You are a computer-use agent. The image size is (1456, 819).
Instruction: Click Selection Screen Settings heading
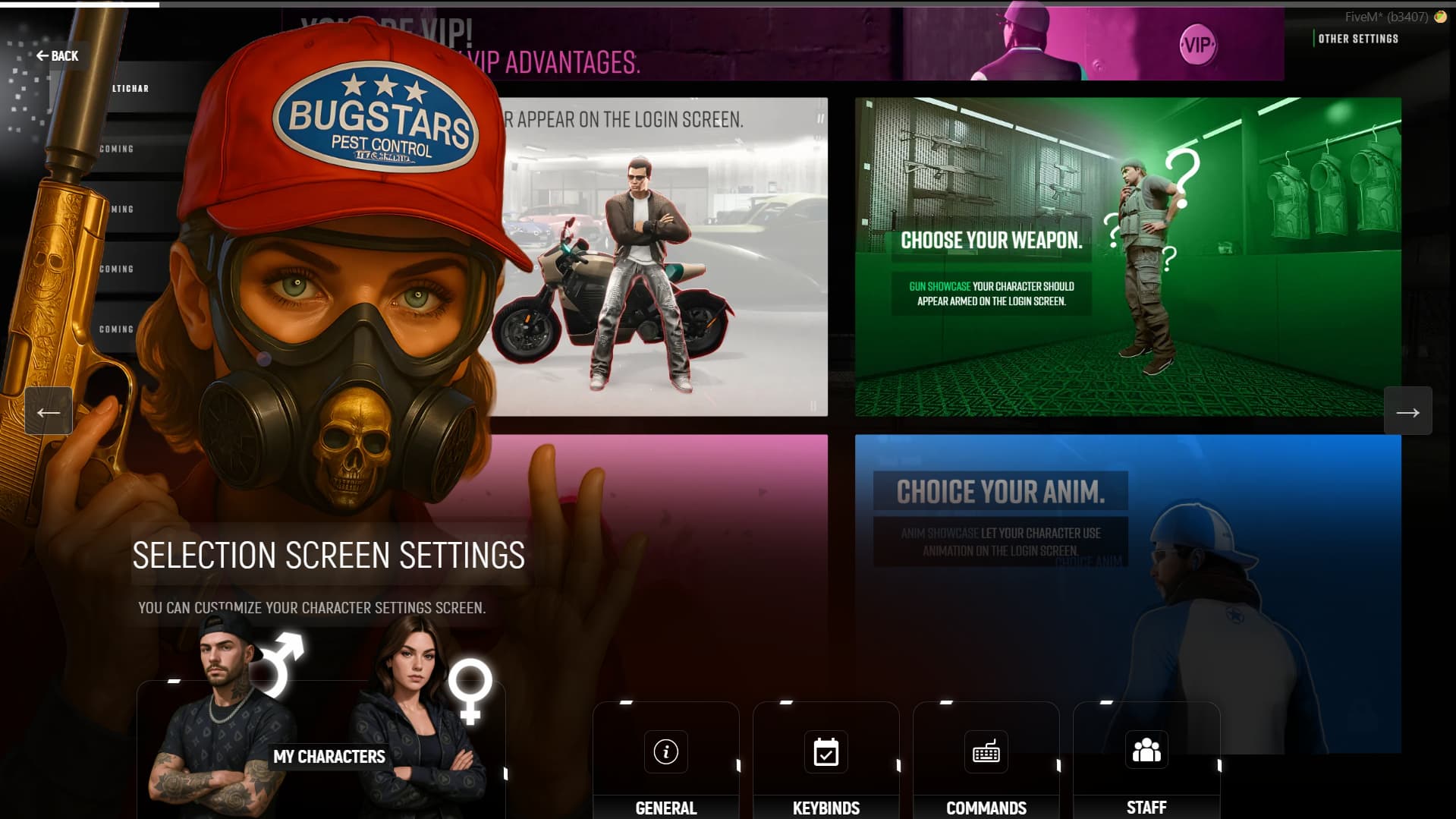click(x=329, y=555)
